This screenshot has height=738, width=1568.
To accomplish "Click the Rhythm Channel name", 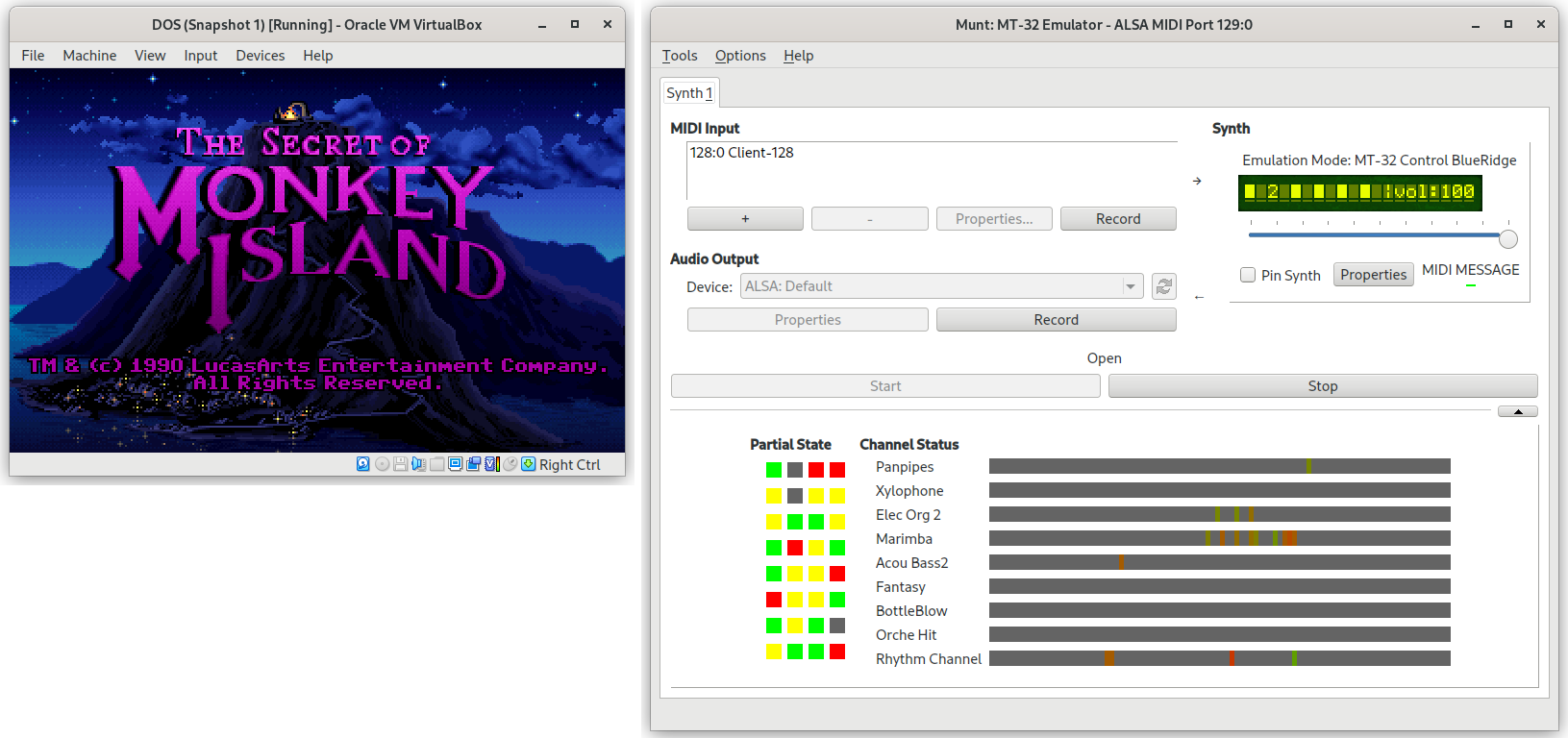I will [x=929, y=659].
